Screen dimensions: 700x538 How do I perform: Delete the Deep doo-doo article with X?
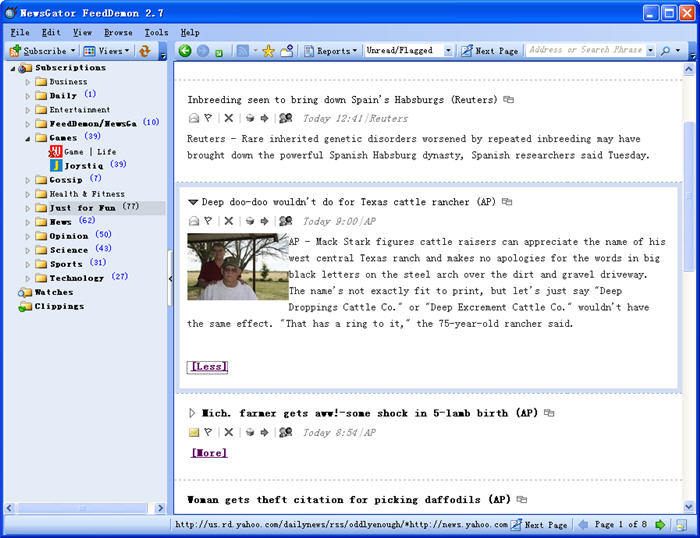[229, 221]
